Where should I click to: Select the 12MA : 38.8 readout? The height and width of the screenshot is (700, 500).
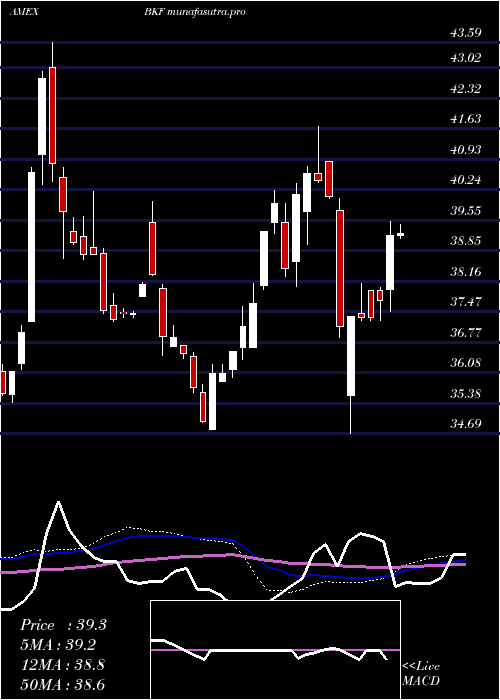(x=62, y=665)
